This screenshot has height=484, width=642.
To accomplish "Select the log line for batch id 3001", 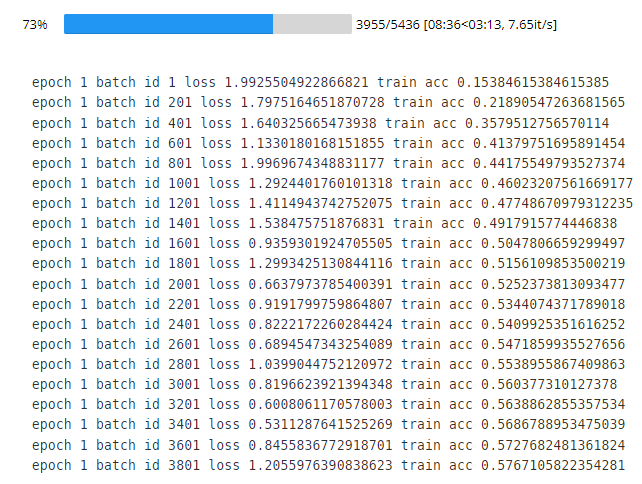I will point(325,385).
